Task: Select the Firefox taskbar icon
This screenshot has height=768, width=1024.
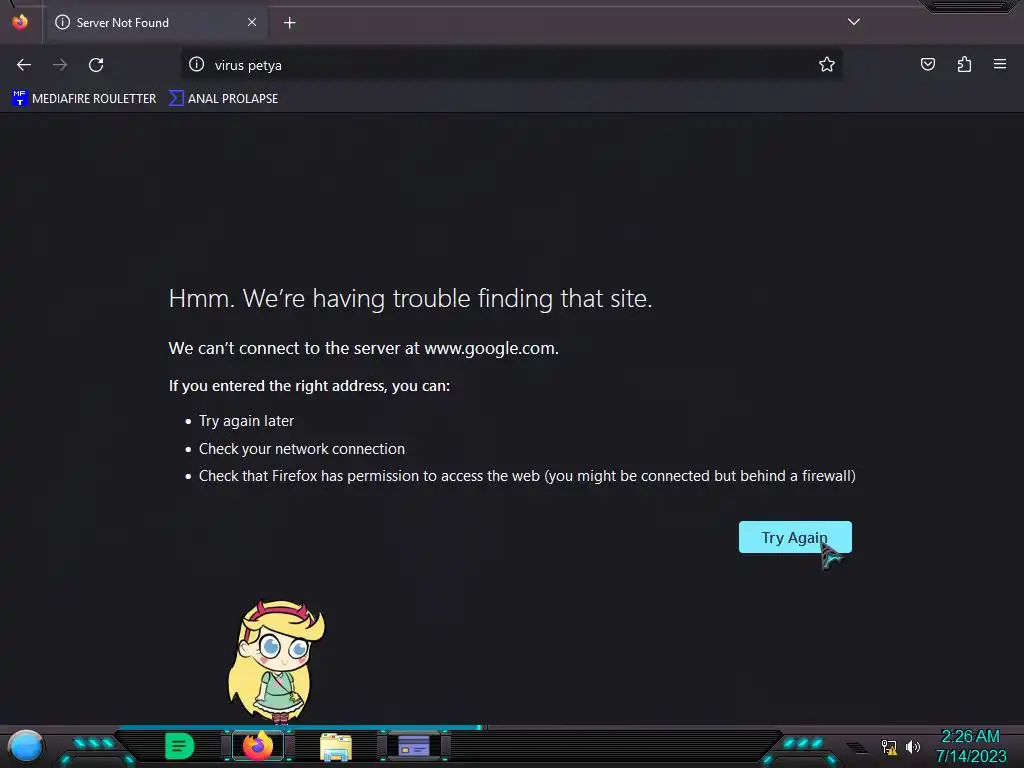Action: (x=258, y=746)
